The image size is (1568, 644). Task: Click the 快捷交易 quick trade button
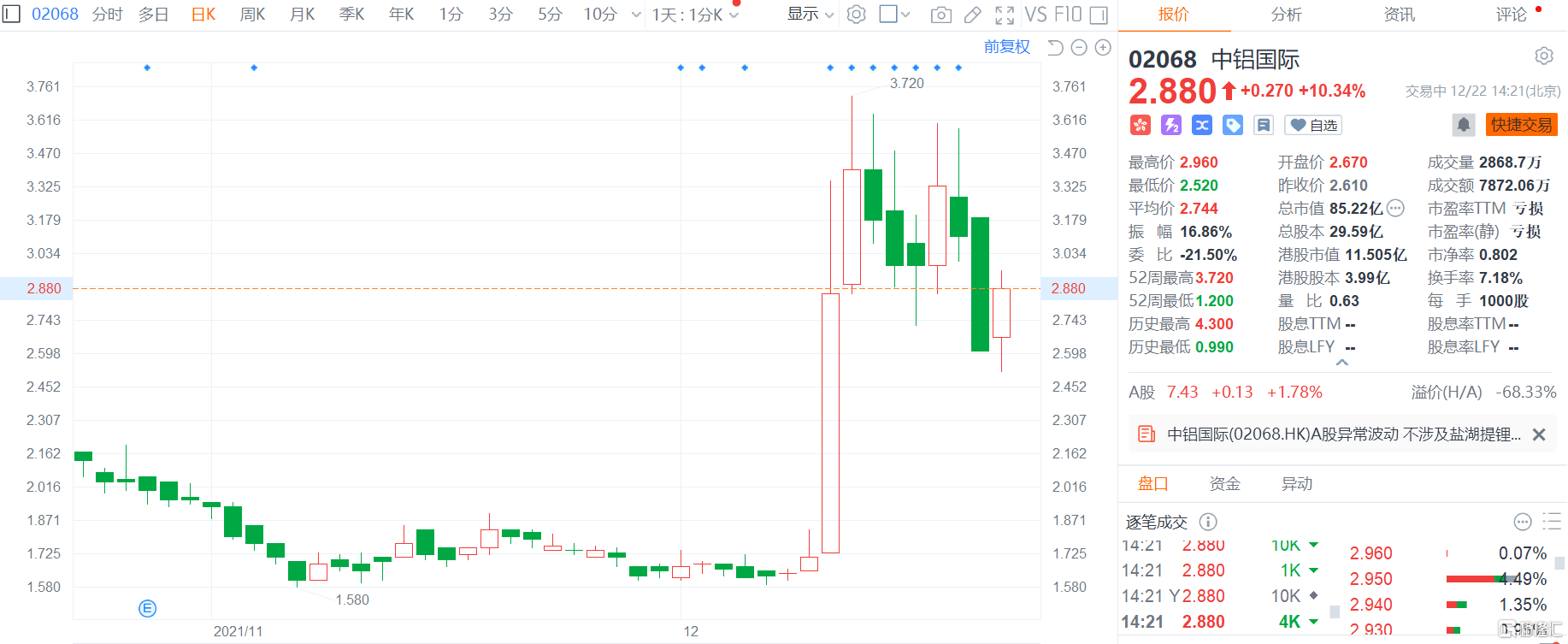pyautogui.click(x=1522, y=125)
